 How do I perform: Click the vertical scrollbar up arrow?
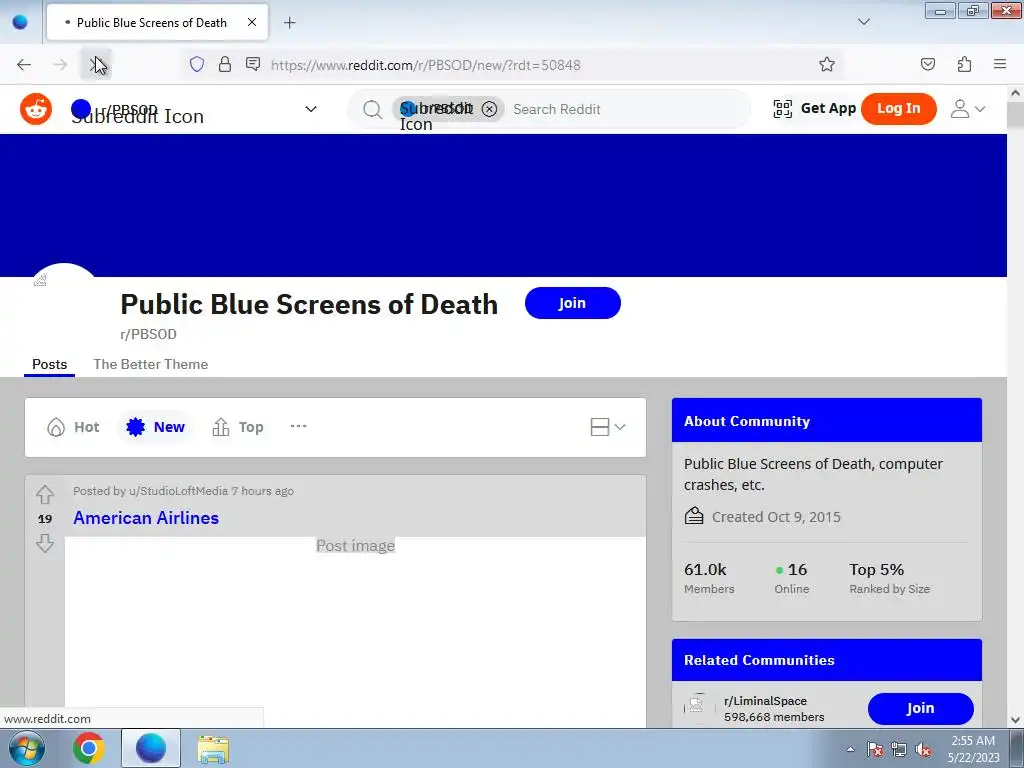click(x=1015, y=93)
